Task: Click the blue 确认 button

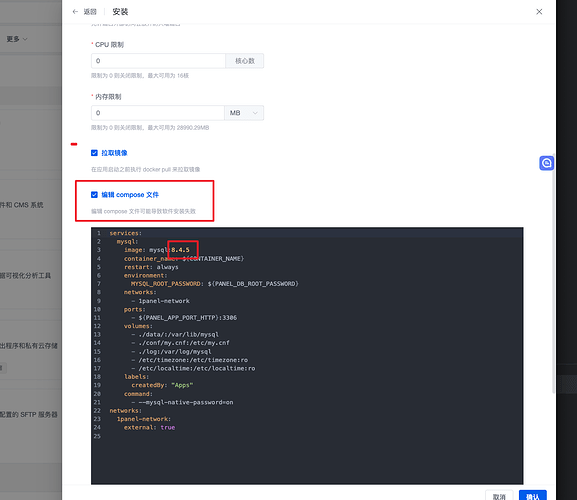Action: pyautogui.click(x=532, y=496)
